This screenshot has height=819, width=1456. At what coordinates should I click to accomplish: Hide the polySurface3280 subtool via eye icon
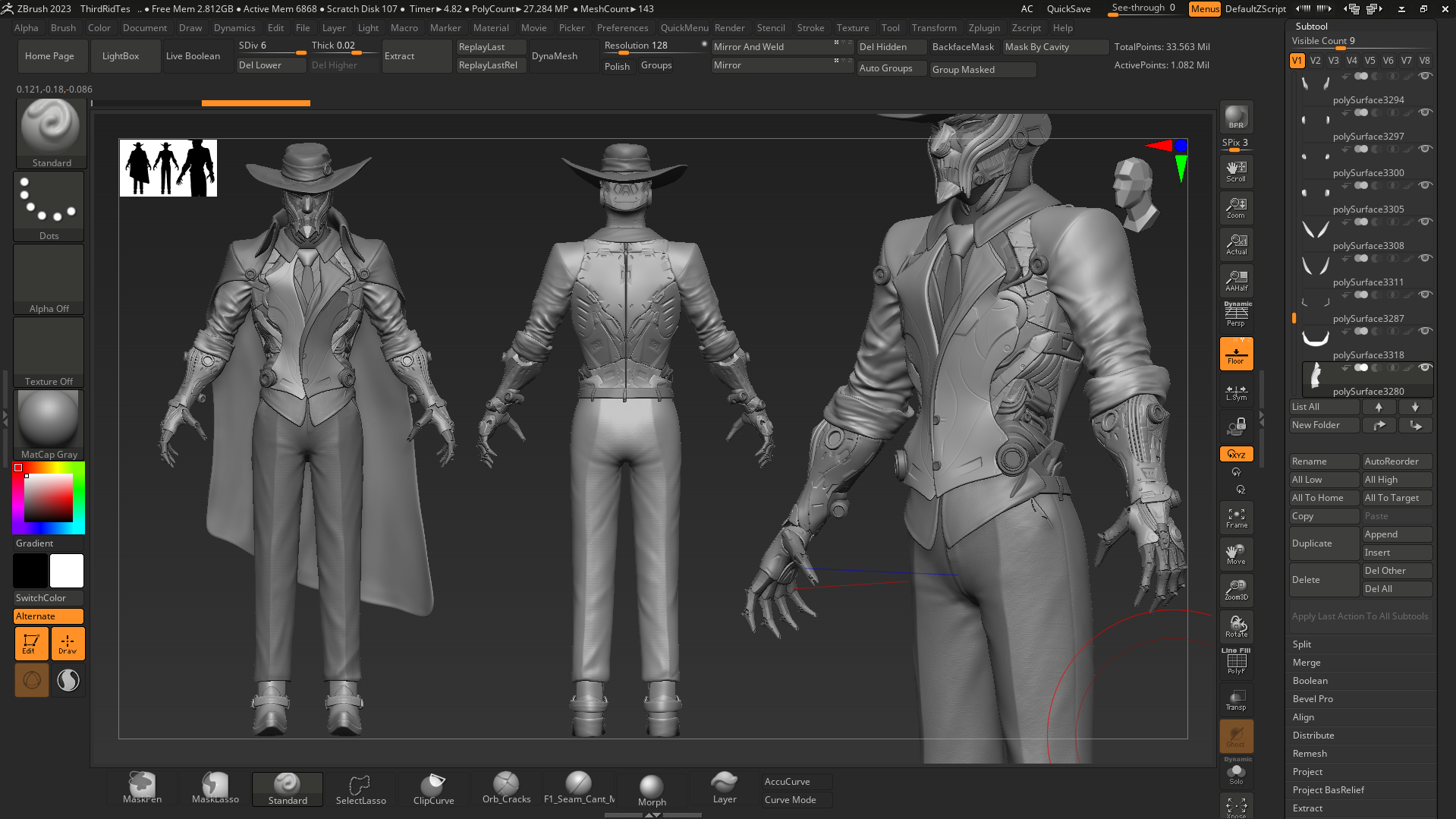(1425, 368)
